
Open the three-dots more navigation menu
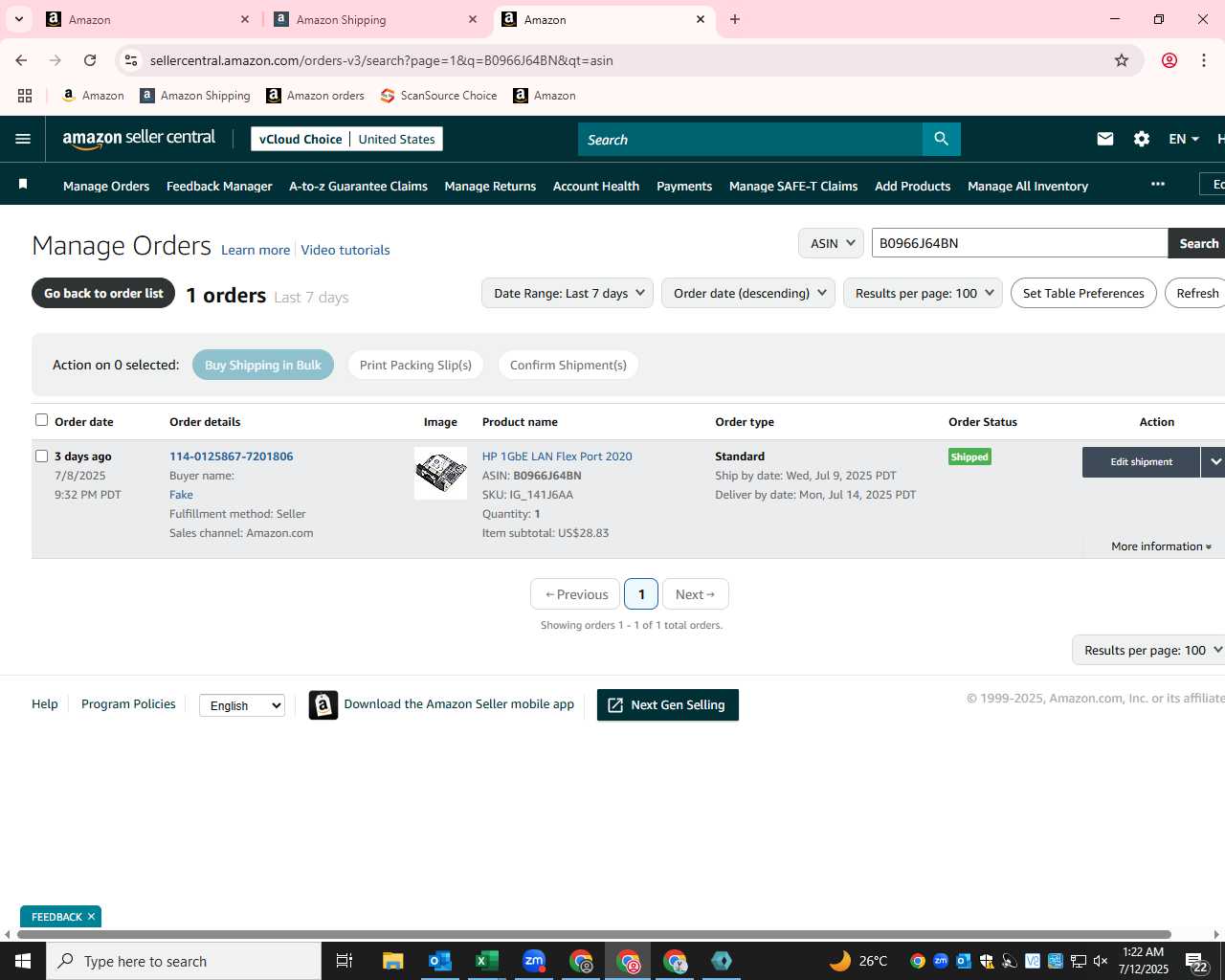point(1158,184)
